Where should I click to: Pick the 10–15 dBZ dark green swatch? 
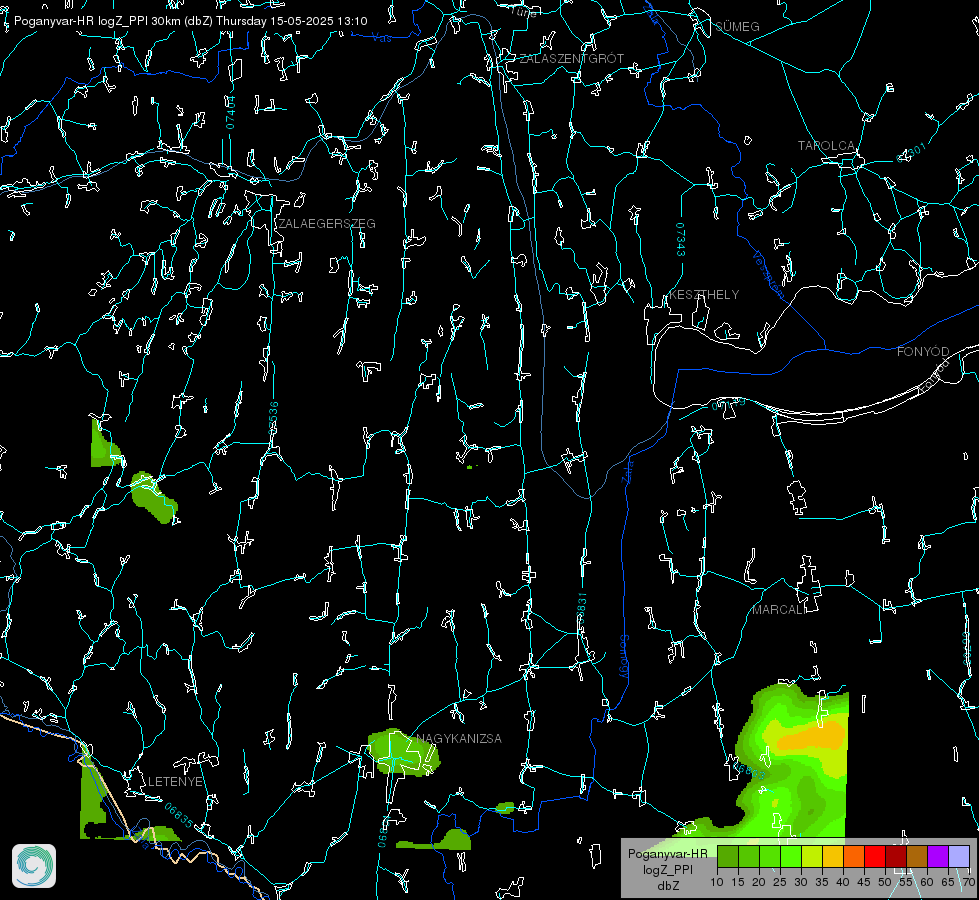pos(727,856)
